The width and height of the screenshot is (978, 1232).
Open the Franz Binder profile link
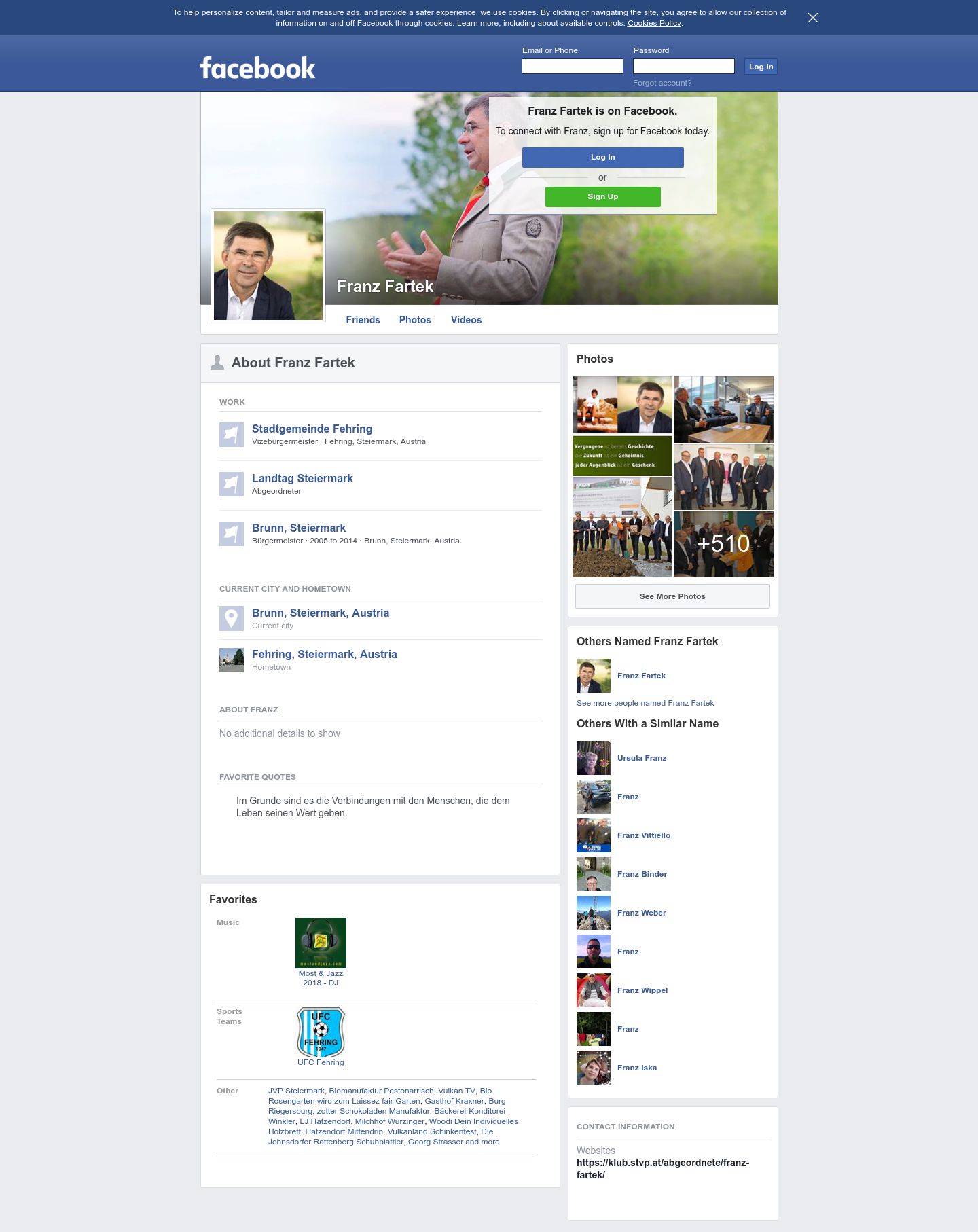click(642, 874)
